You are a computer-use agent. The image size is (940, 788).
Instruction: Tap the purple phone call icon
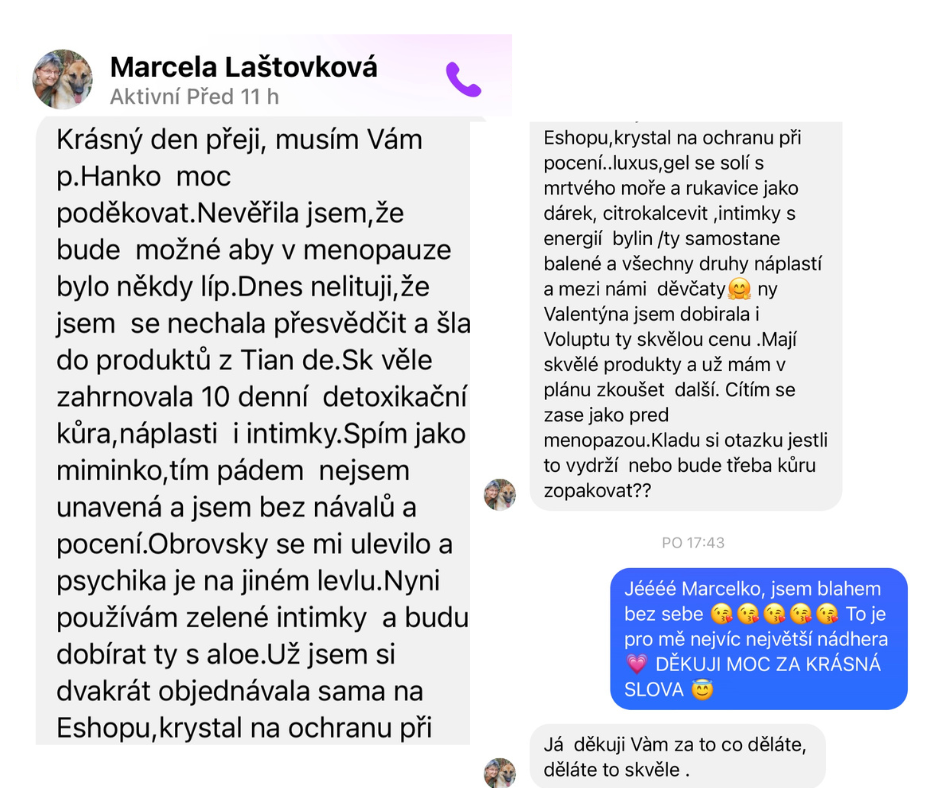coord(463,79)
